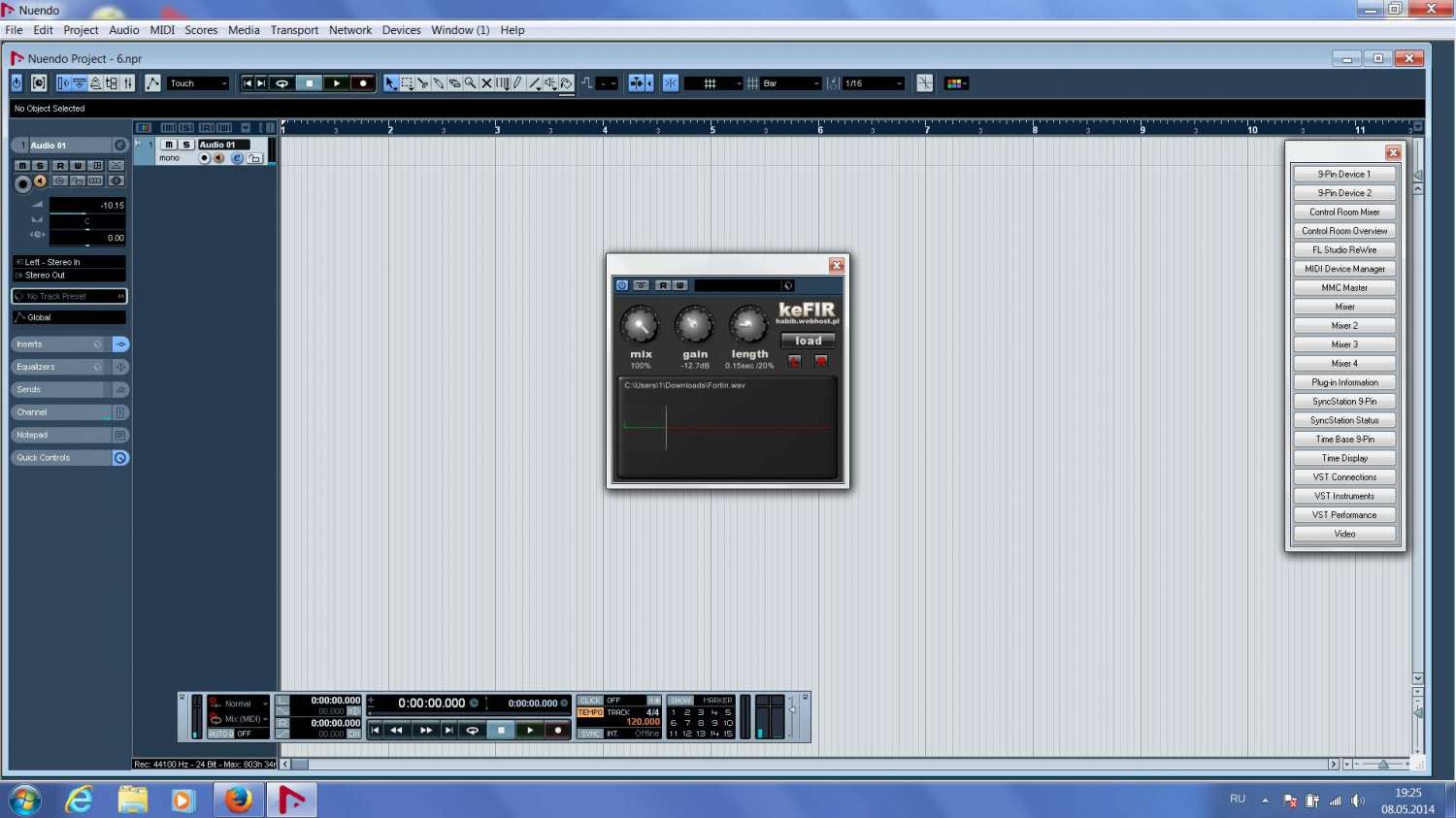The image size is (1456, 818).
Task: Open Internet Explorer from the taskbar
Action: click(79, 800)
